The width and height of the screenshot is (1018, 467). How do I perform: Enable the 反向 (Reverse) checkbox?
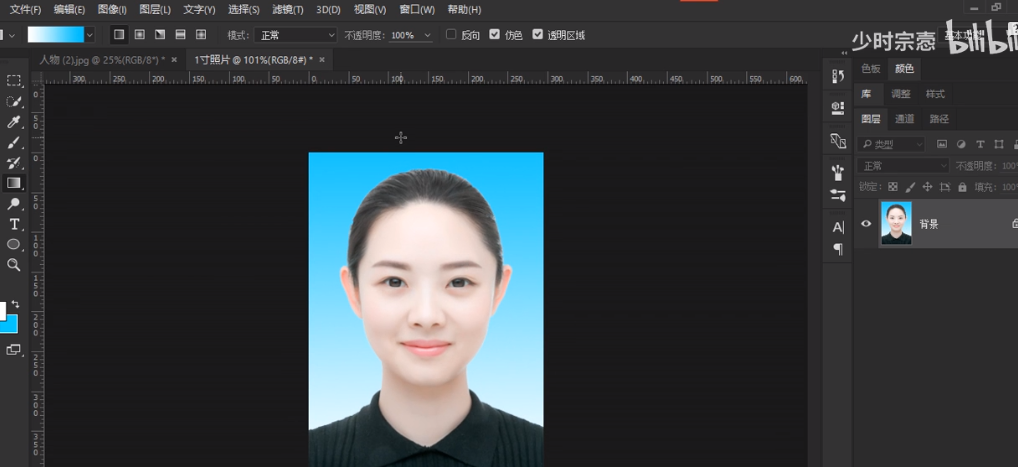(451, 35)
